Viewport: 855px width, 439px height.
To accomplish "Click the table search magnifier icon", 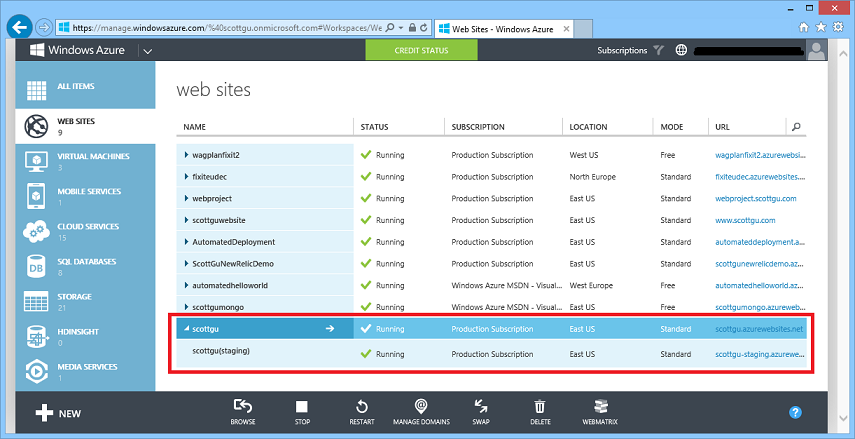I will 796,127.
